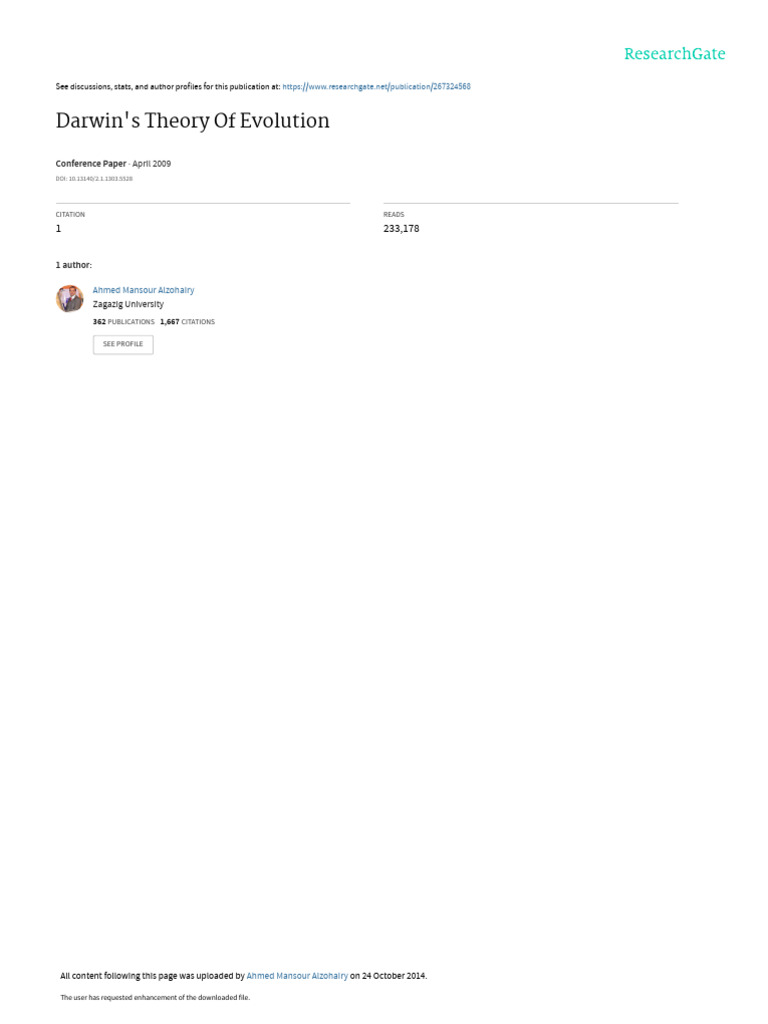Select the citation count of 1
Screen dimensions: 768x1024
tap(58, 229)
